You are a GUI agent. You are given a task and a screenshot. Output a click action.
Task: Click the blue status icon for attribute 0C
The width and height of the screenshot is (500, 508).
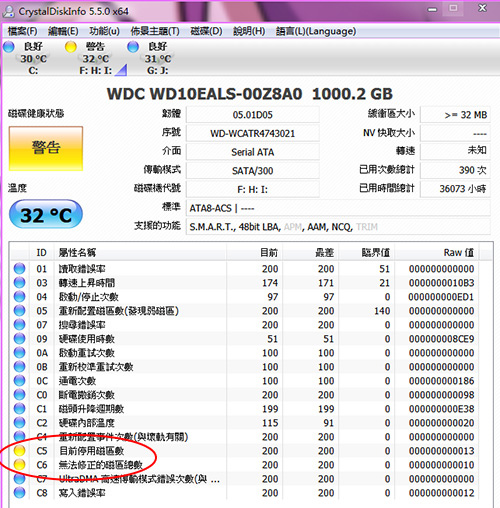pyautogui.click(x=19, y=380)
